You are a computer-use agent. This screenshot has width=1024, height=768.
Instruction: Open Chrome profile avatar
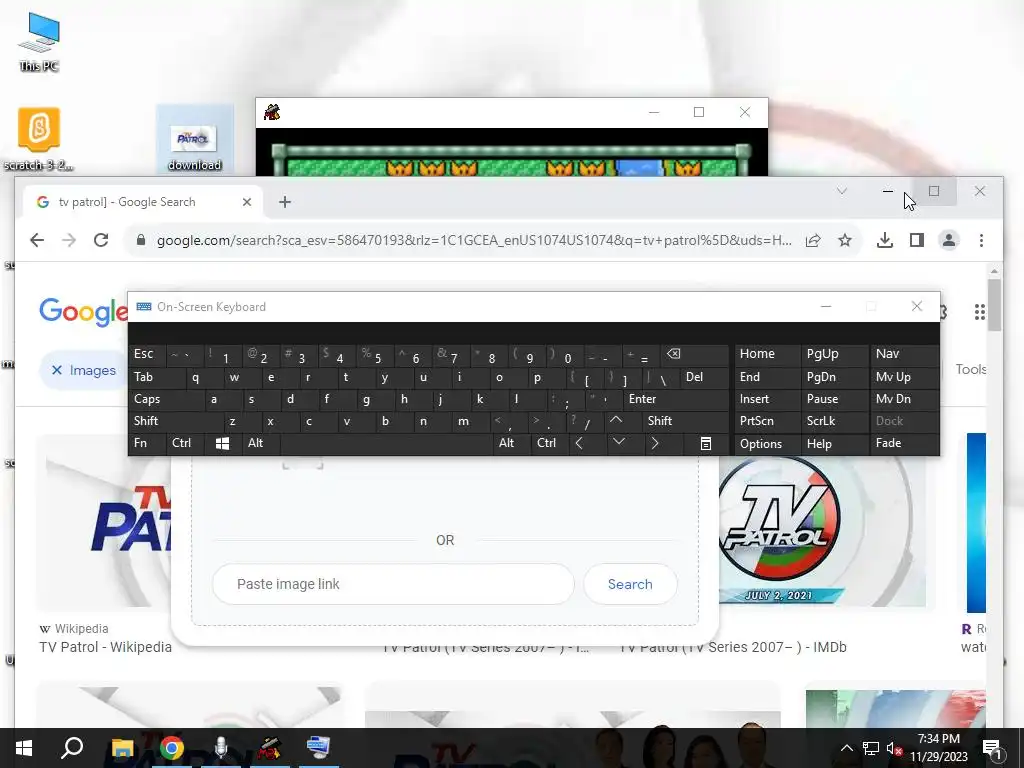click(x=949, y=240)
